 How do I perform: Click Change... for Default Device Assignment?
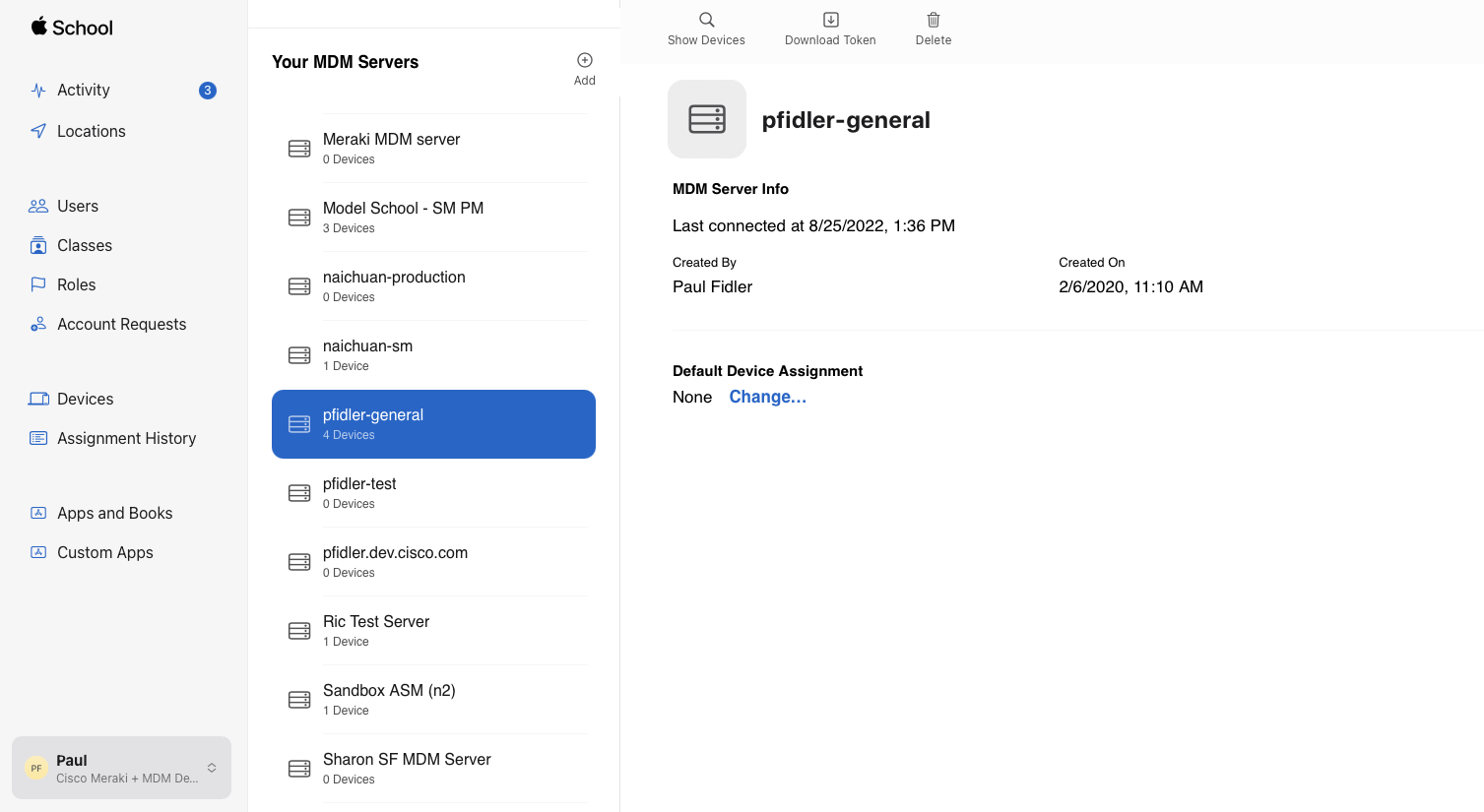click(767, 397)
